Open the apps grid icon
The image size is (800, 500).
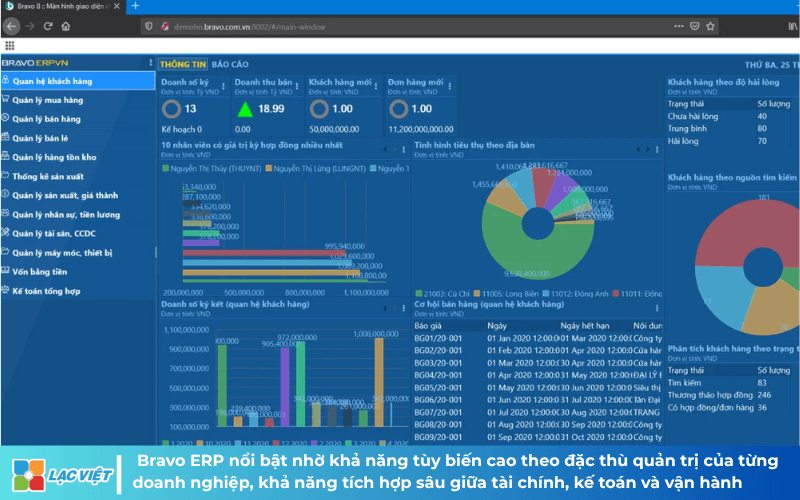[10, 46]
